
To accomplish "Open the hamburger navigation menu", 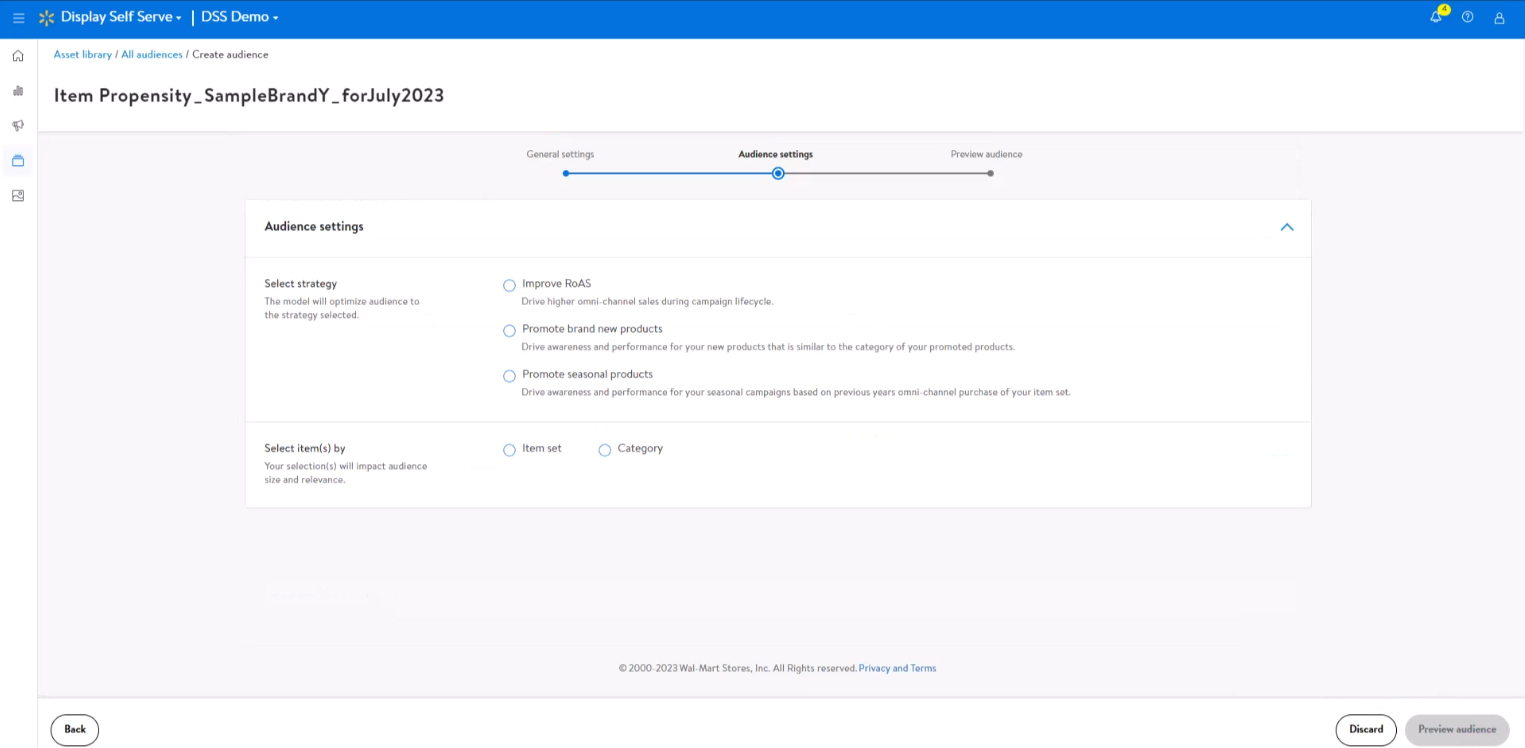I will click(x=18, y=18).
